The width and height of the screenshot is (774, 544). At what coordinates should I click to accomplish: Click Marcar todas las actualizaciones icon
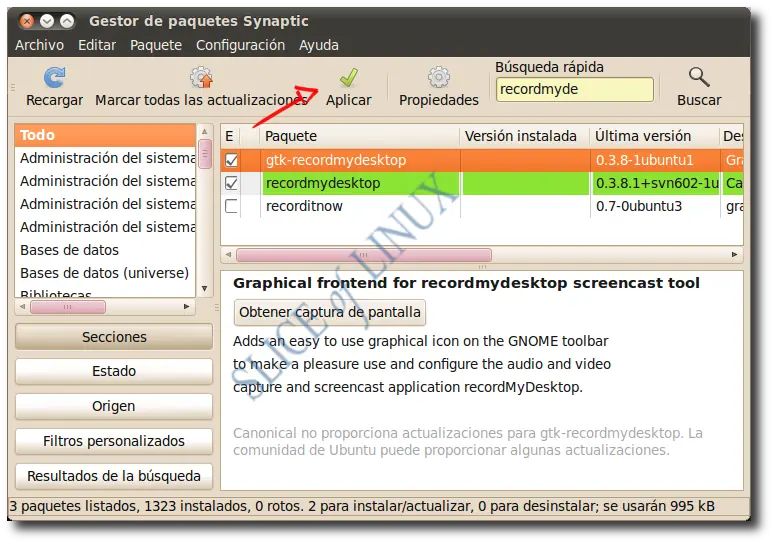pyautogui.click(x=201, y=78)
